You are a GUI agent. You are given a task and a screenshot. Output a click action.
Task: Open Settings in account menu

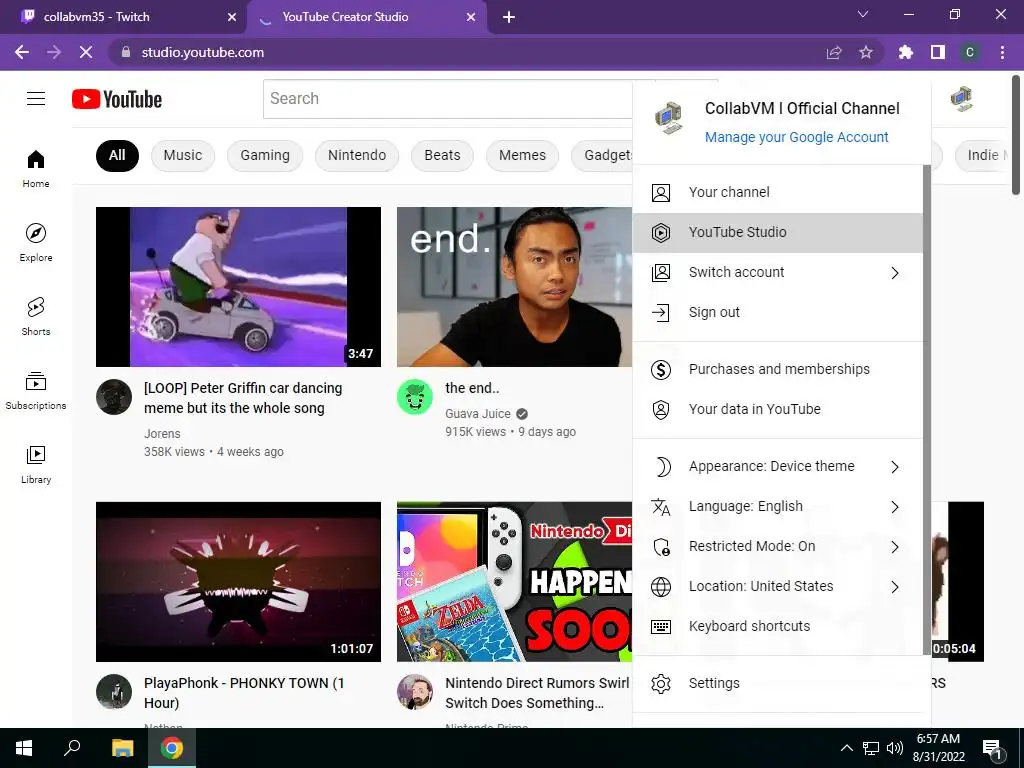777,683
